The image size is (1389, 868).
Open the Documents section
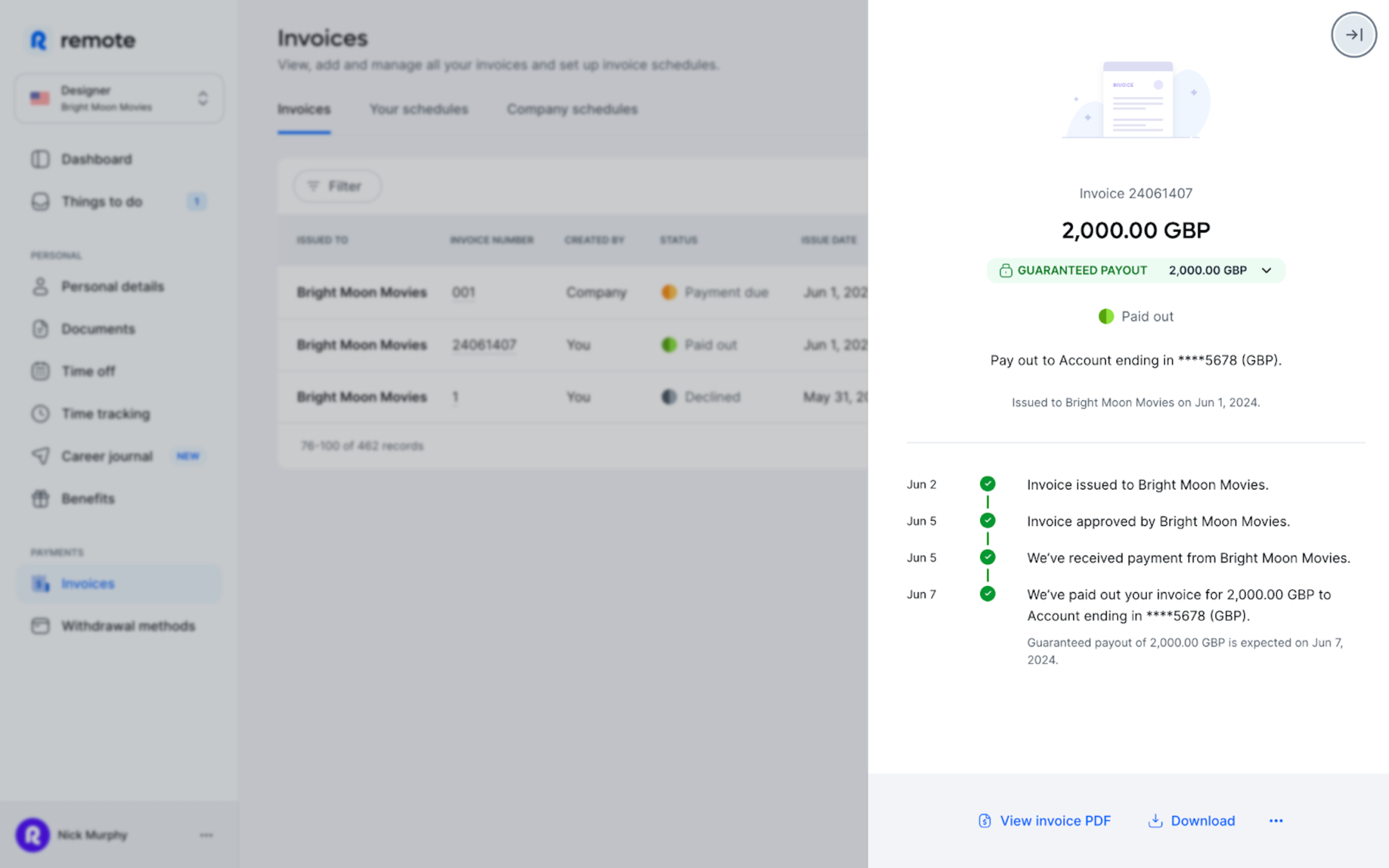[98, 329]
